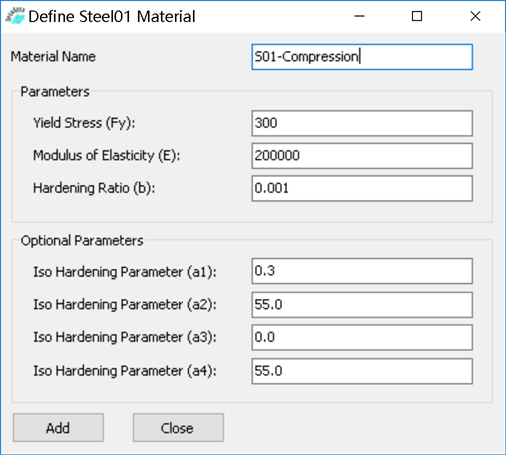Click the Yield Stress (Fy) input field

pyautogui.click(x=362, y=123)
